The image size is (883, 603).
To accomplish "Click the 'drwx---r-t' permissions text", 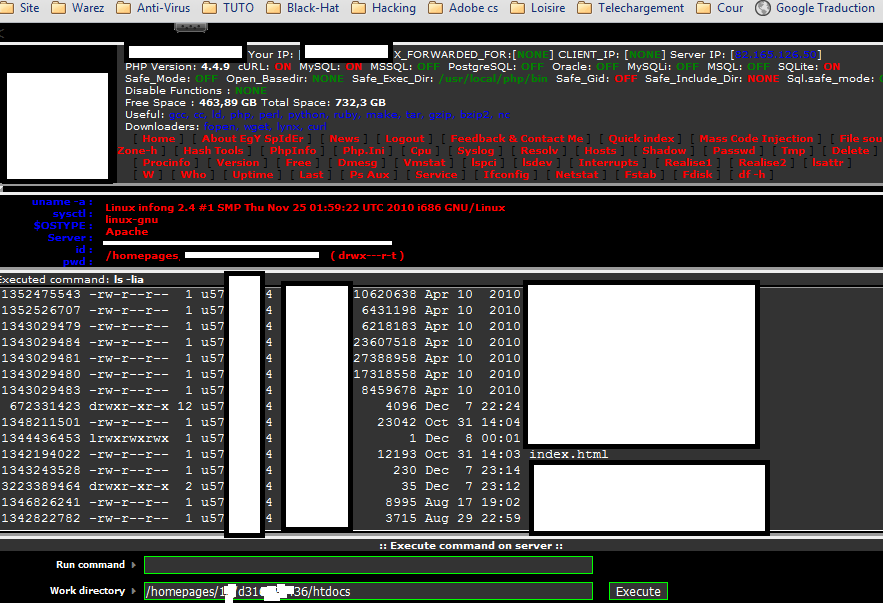I will (367, 256).
